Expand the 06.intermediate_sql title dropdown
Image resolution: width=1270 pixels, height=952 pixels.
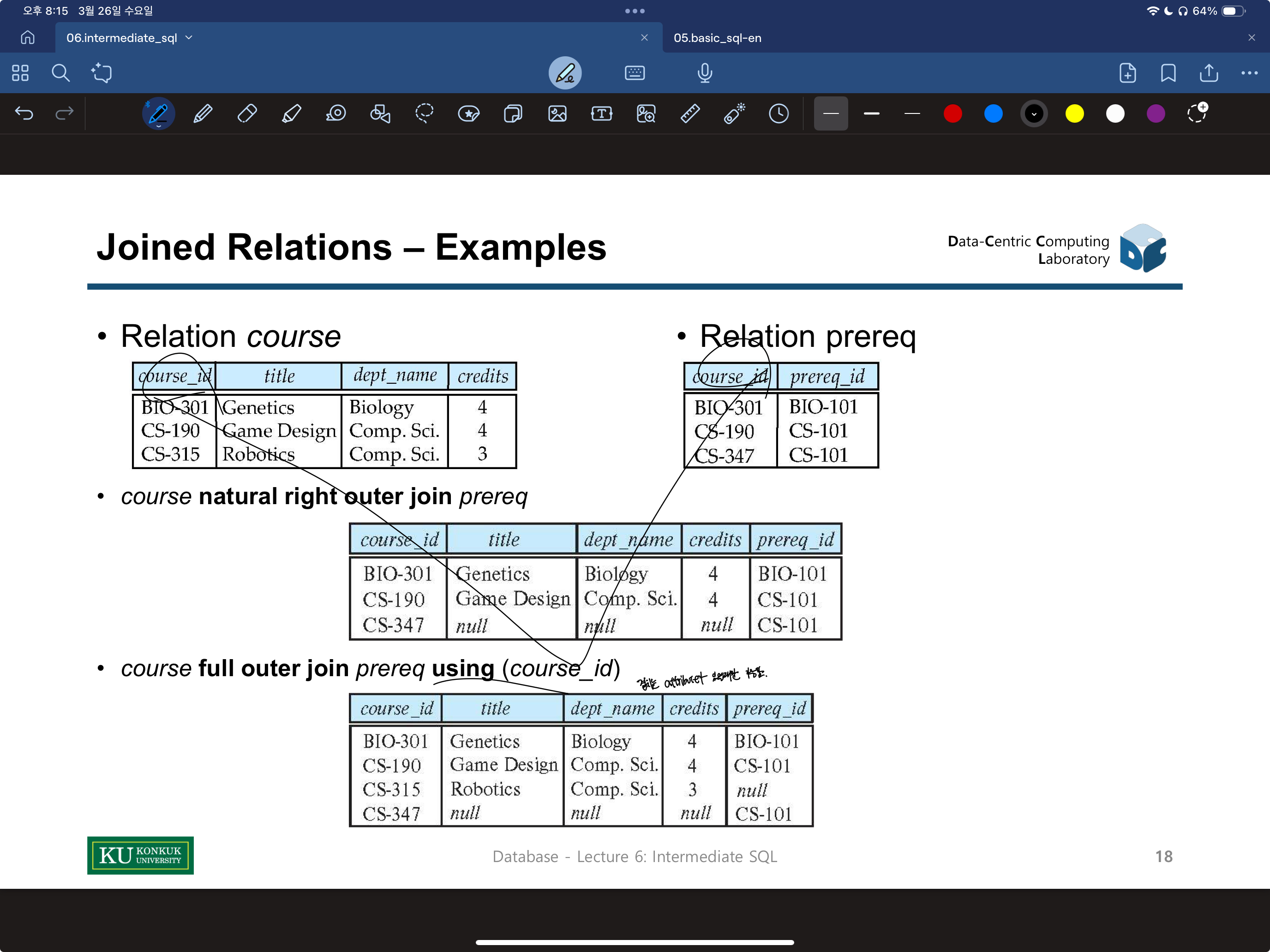click(190, 38)
